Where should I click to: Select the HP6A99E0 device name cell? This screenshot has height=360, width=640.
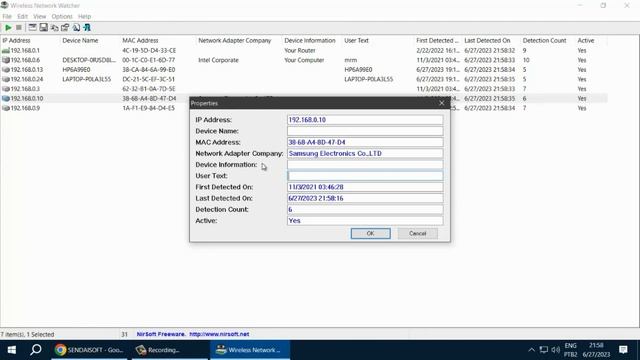pyautogui.click(x=76, y=70)
